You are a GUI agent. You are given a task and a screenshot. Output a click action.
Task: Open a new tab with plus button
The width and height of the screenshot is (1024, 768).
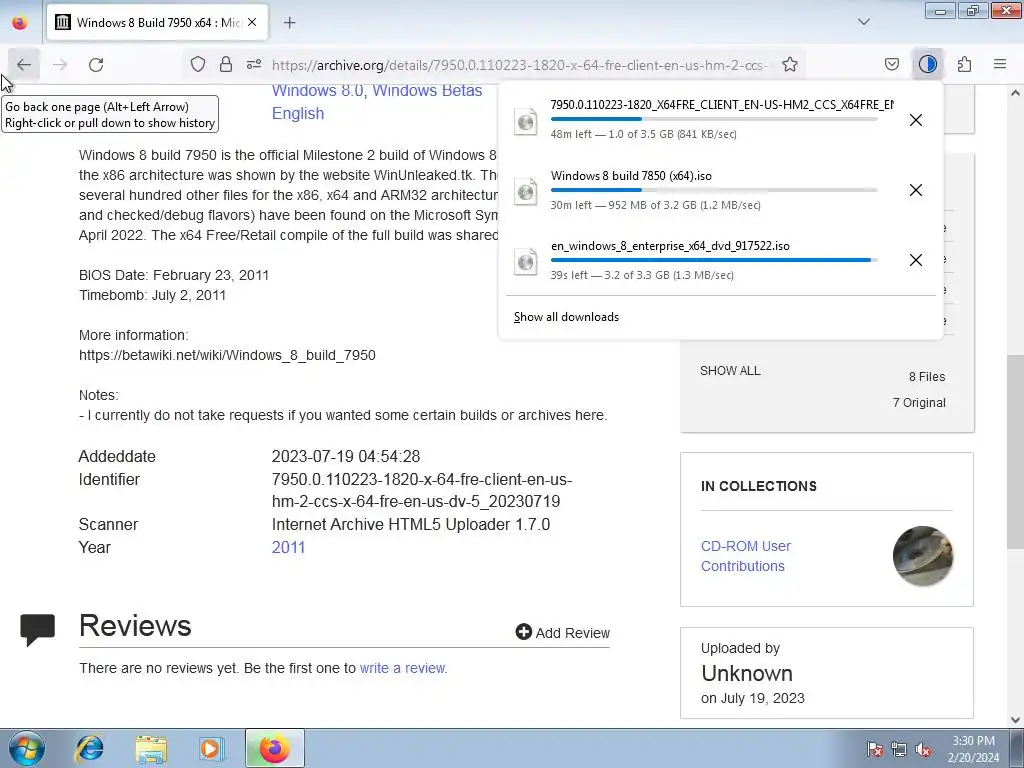(289, 23)
